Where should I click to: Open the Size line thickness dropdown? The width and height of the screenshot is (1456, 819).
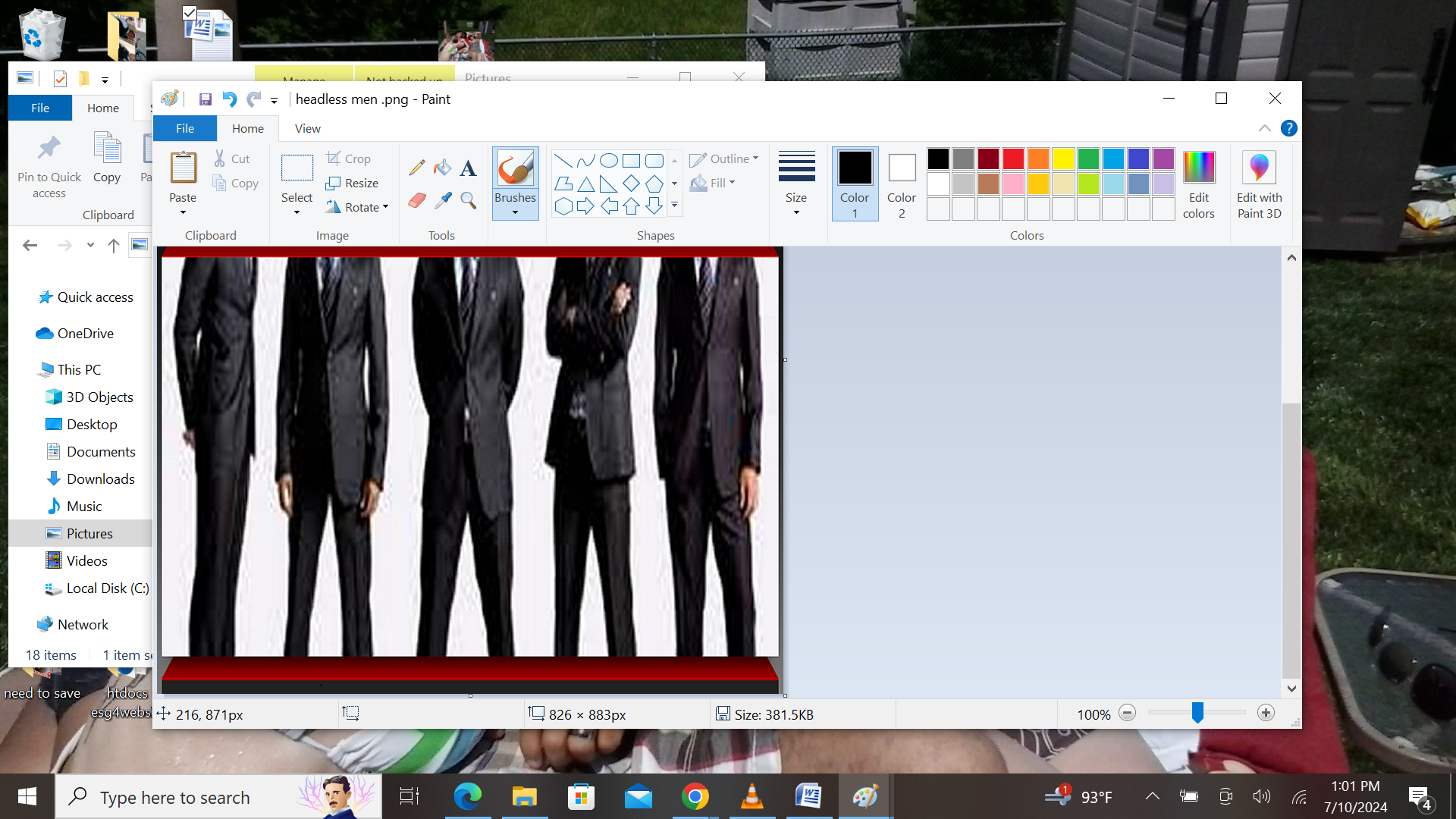(x=796, y=183)
